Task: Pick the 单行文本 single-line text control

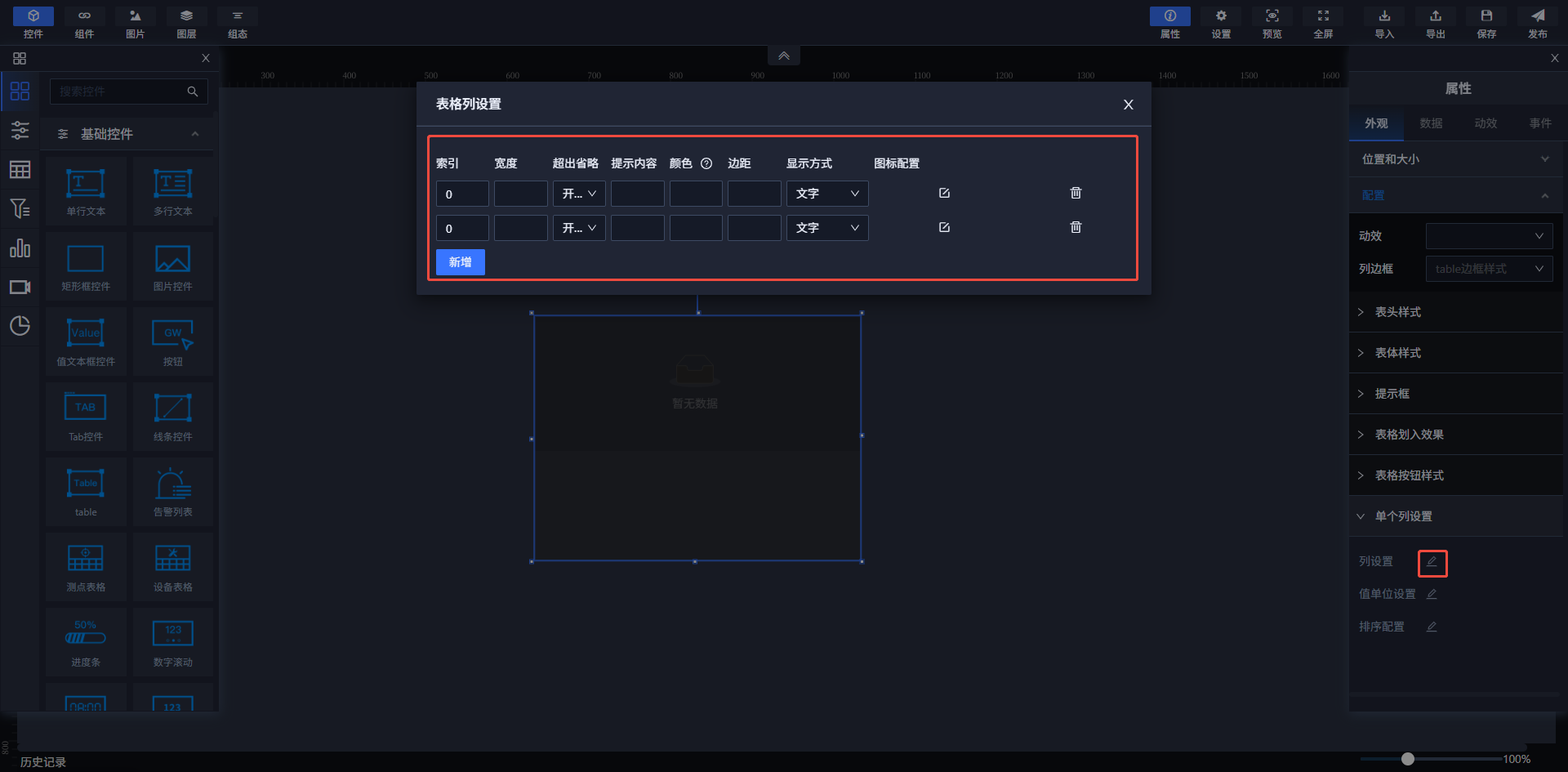Action: [x=86, y=191]
